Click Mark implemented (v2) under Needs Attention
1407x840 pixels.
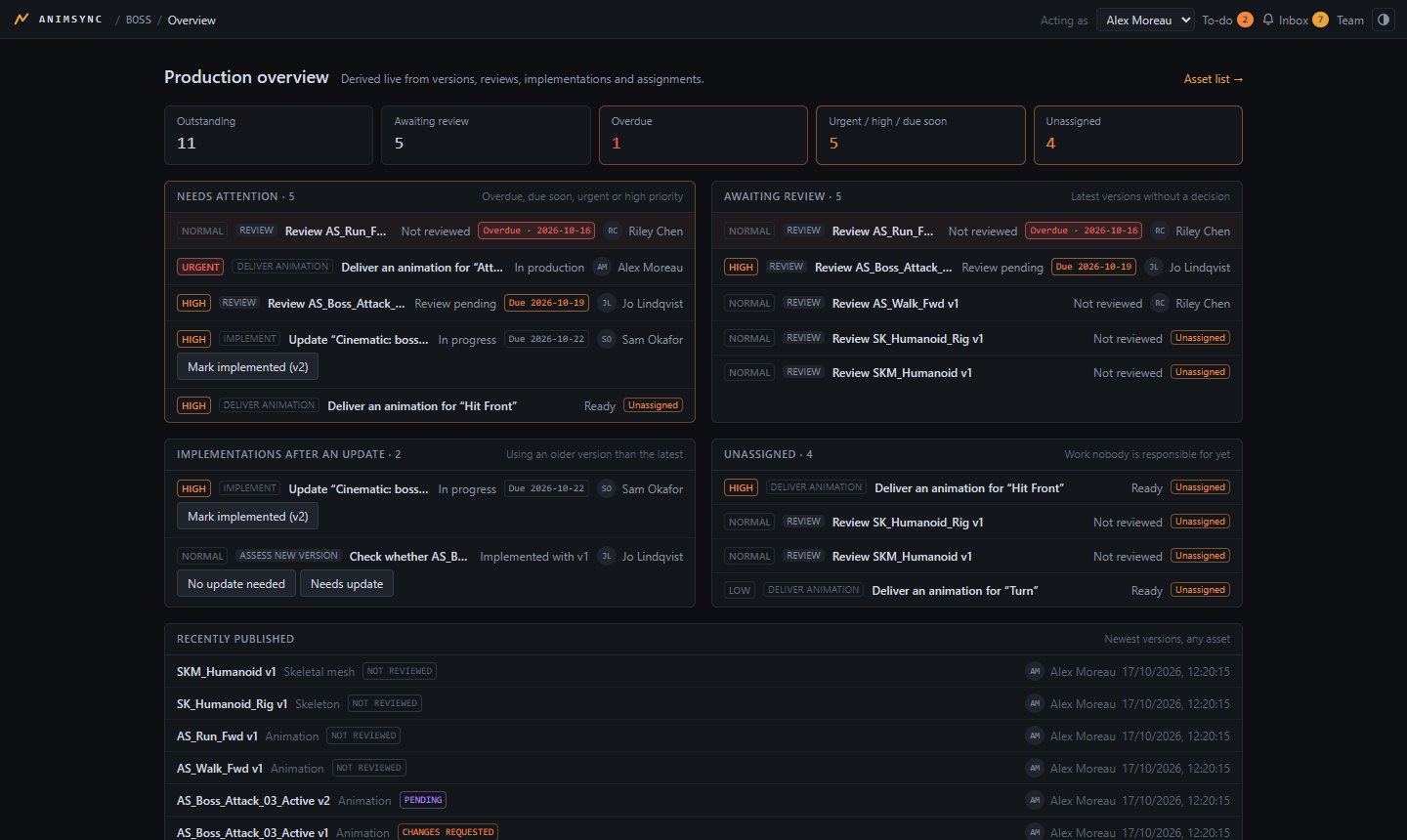(x=248, y=367)
